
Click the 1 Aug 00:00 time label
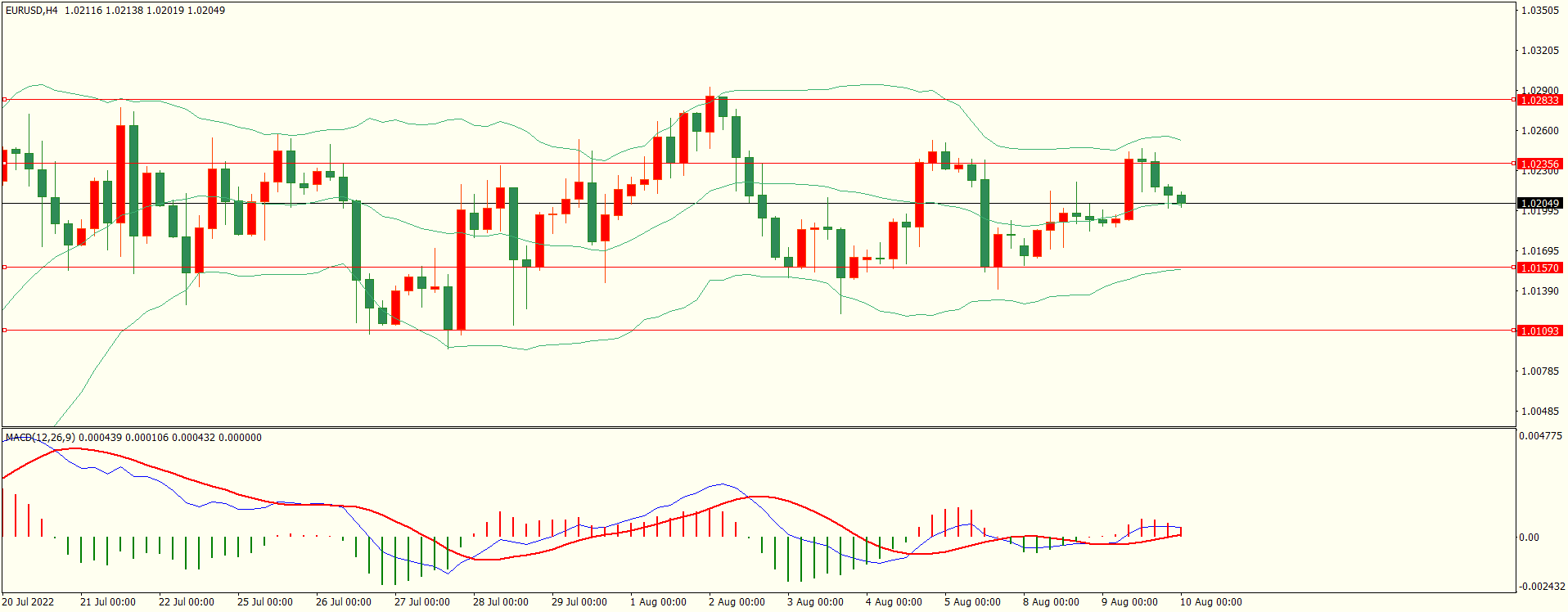pyautogui.click(x=657, y=602)
